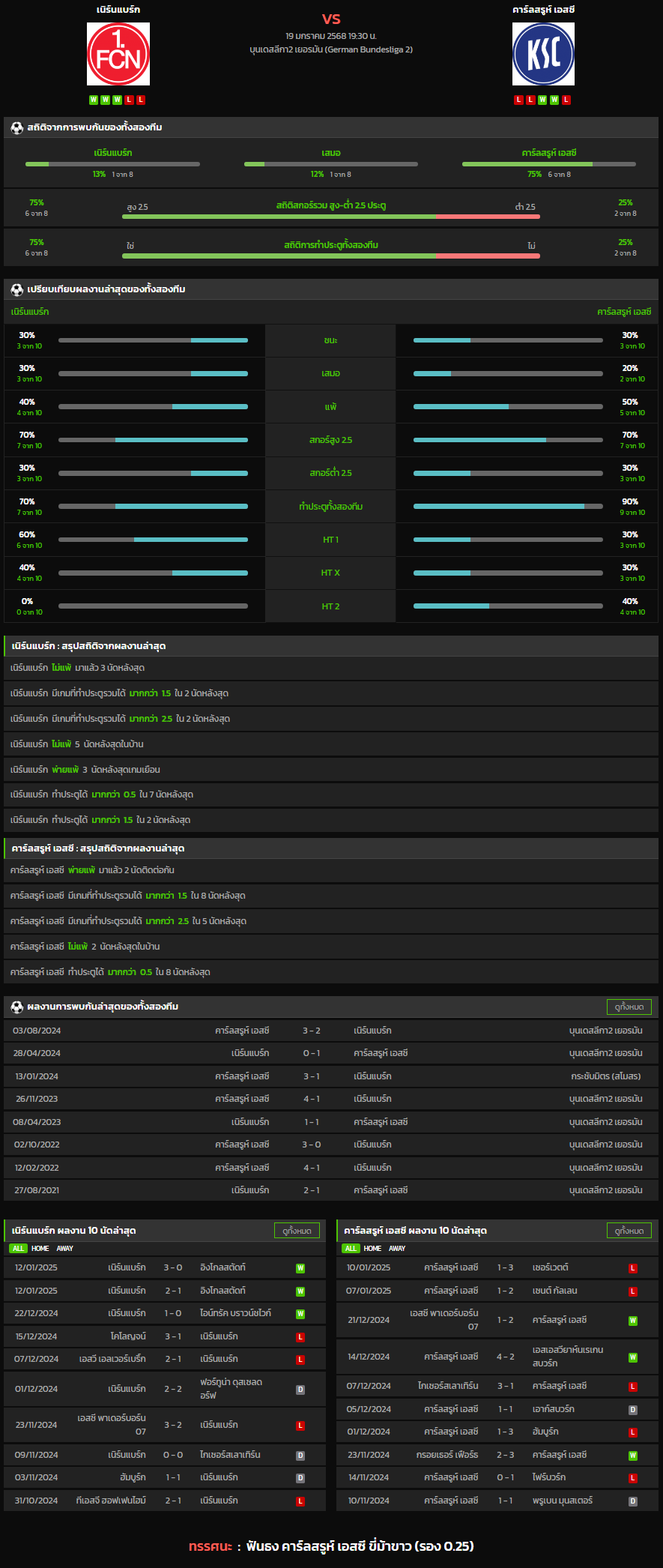Select the ALL tab under Karlsruher last 10 matches
663x1568 pixels.
[351, 1249]
